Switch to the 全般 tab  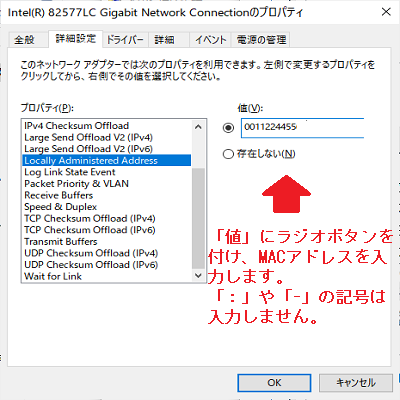[x=28, y=40]
